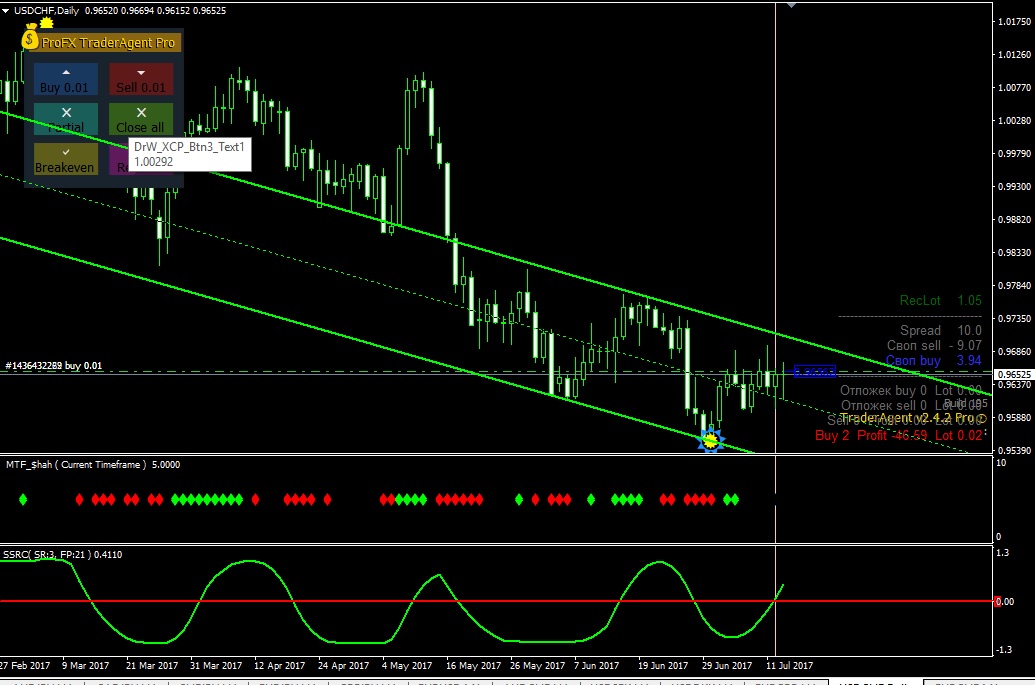Viewport: 1035px width, 685px height.
Task: Click the Отложек buy 0 line
Action: 911,391
